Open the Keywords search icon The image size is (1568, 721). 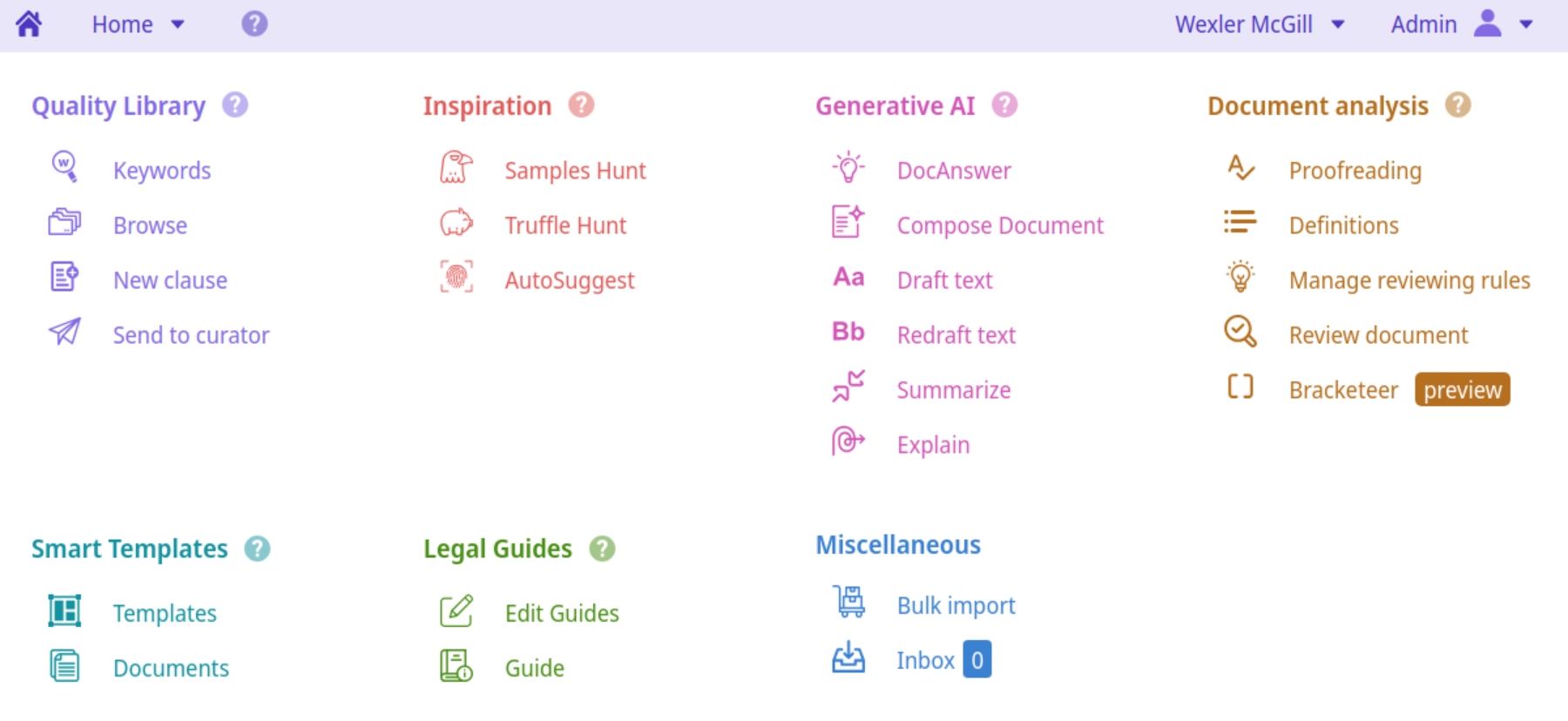point(64,165)
